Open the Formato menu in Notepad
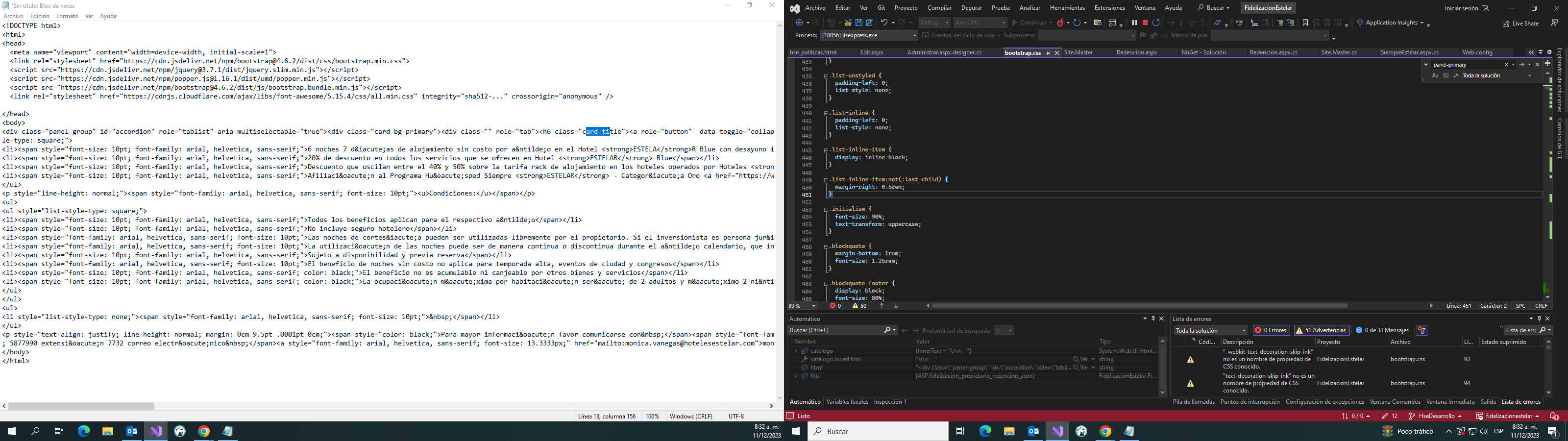1568x441 pixels. click(x=67, y=16)
